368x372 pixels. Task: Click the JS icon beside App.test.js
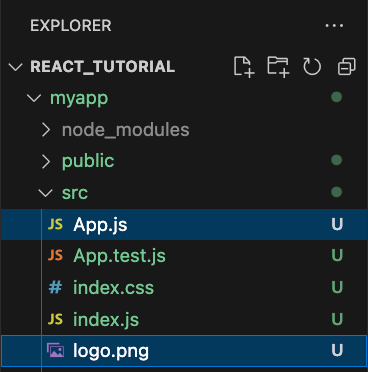55,256
